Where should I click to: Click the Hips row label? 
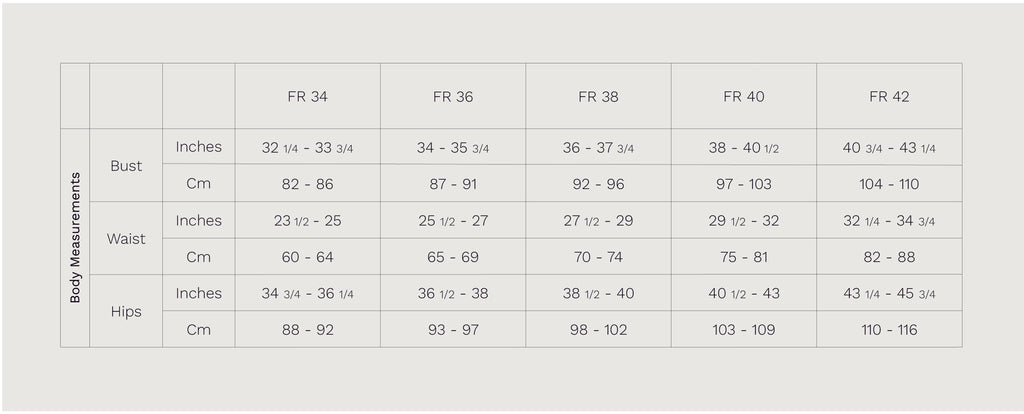click(x=126, y=312)
